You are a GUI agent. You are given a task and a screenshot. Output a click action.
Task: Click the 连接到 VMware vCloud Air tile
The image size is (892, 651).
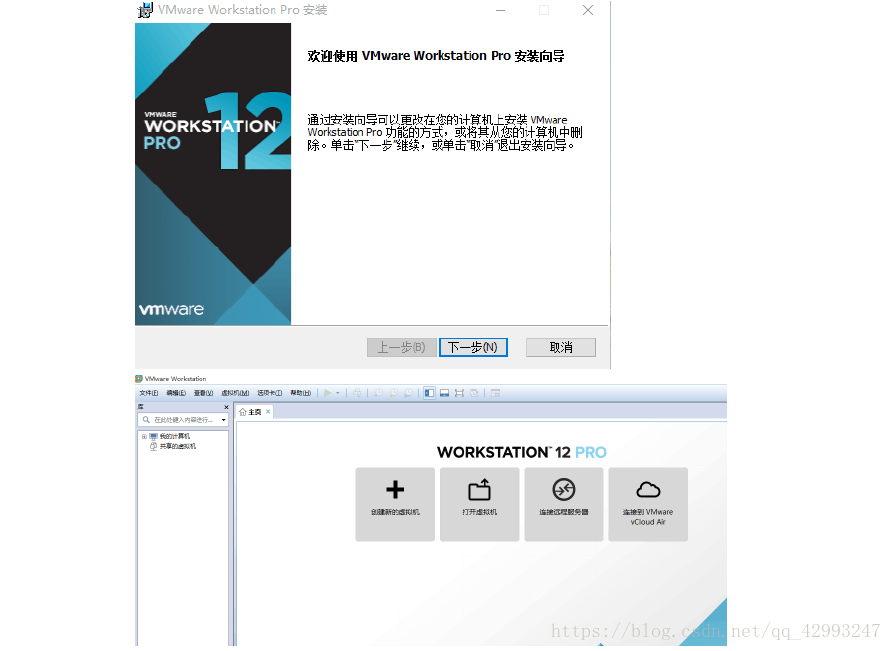pyautogui.click(x=648, y=504)
